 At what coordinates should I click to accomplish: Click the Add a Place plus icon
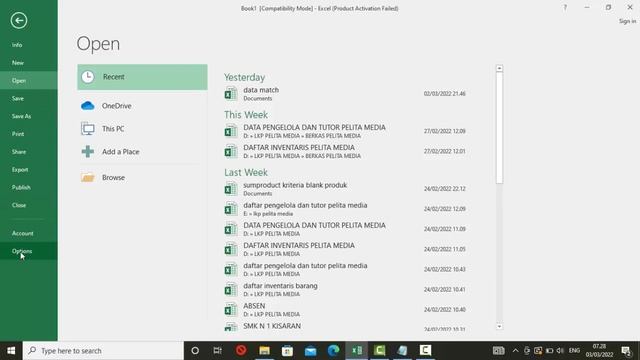[88, 151]
